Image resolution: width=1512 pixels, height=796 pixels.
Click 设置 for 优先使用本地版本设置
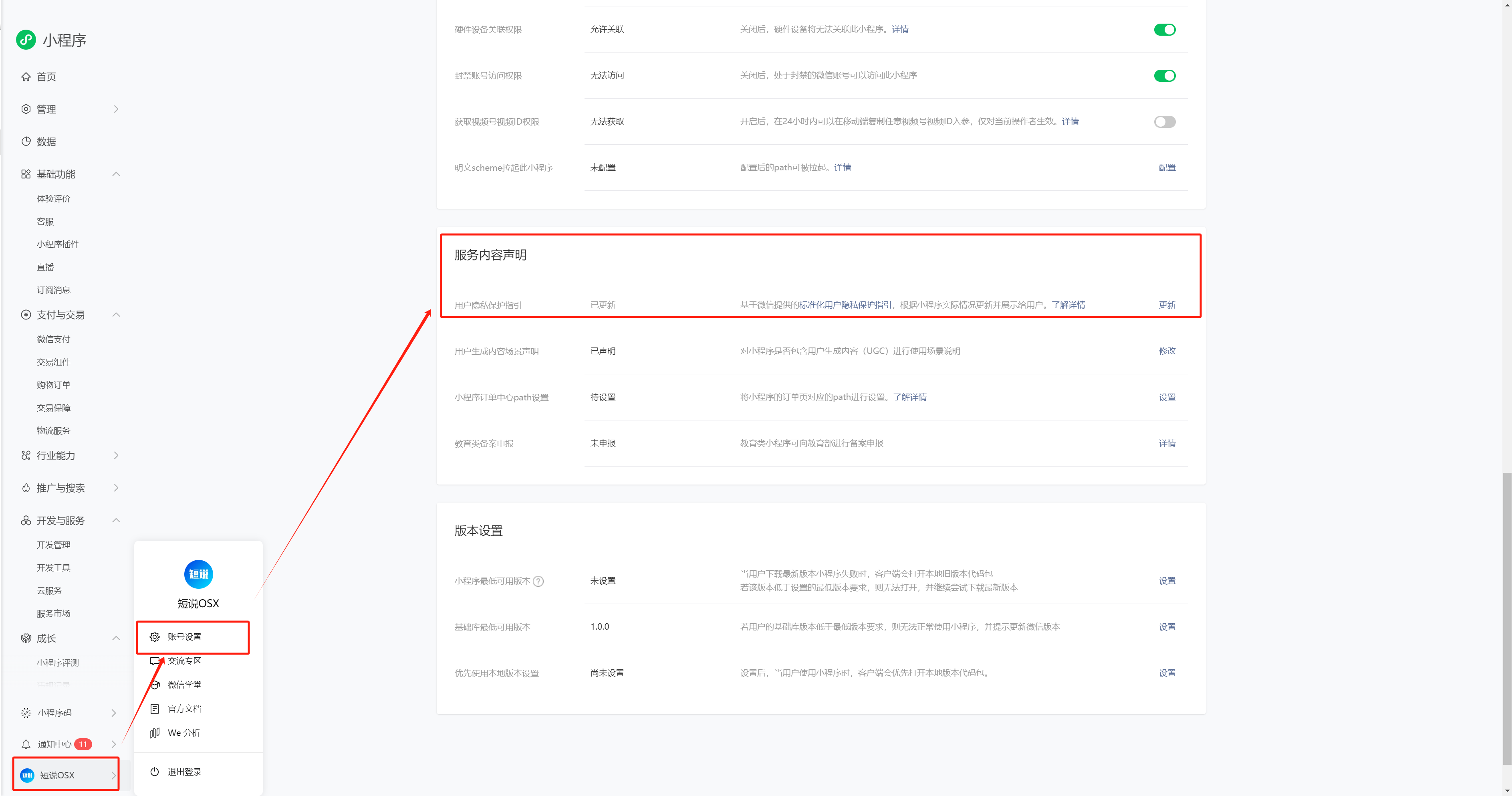[x=1167, y=673]
